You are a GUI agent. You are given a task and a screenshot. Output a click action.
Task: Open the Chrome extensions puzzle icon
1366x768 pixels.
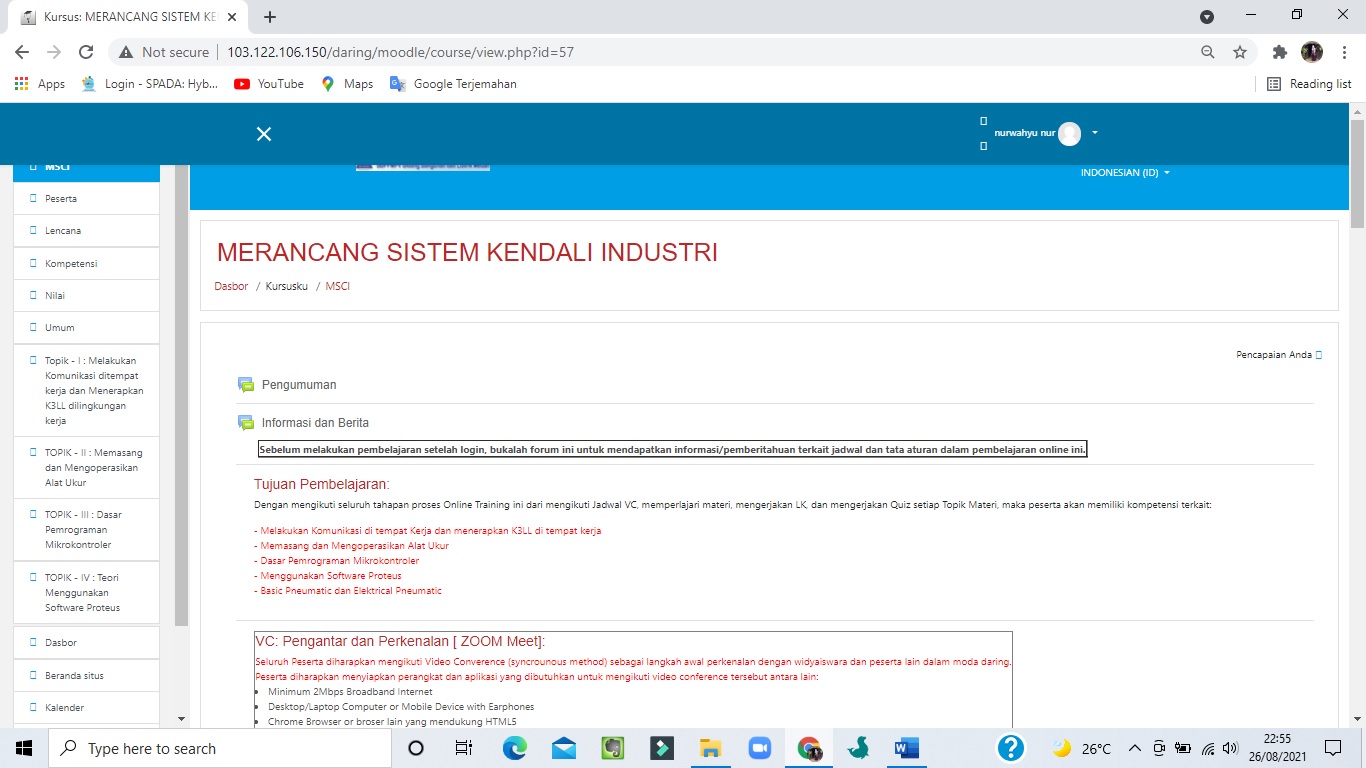(x=1279, y=52)
